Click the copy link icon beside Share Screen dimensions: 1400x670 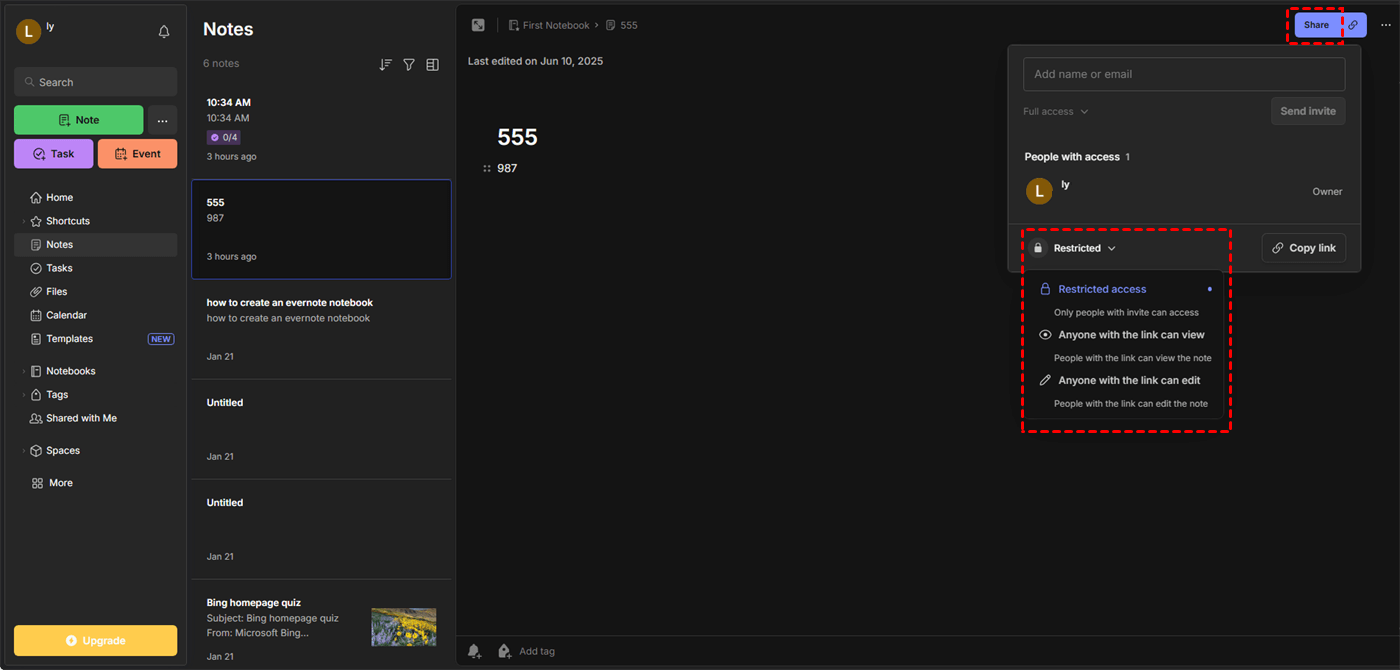pos(1353,25)
